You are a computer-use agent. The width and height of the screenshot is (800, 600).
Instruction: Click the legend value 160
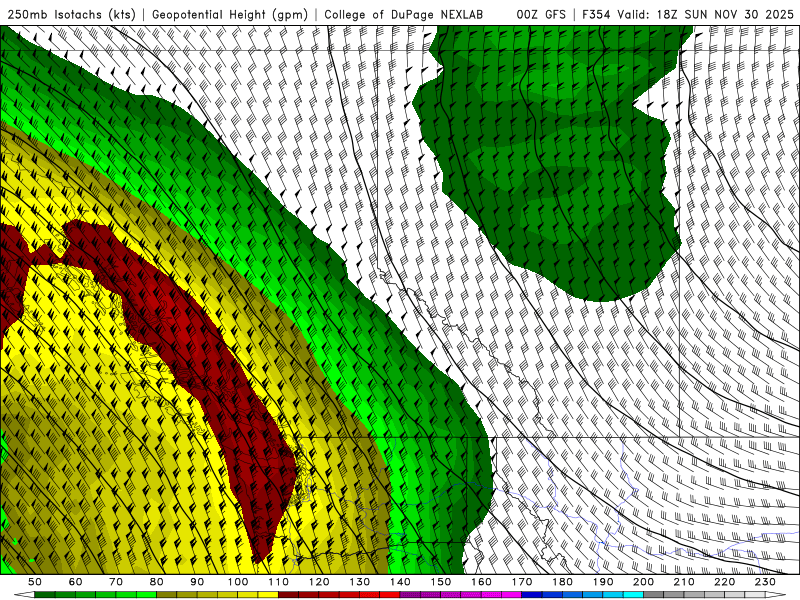point(481,582)
